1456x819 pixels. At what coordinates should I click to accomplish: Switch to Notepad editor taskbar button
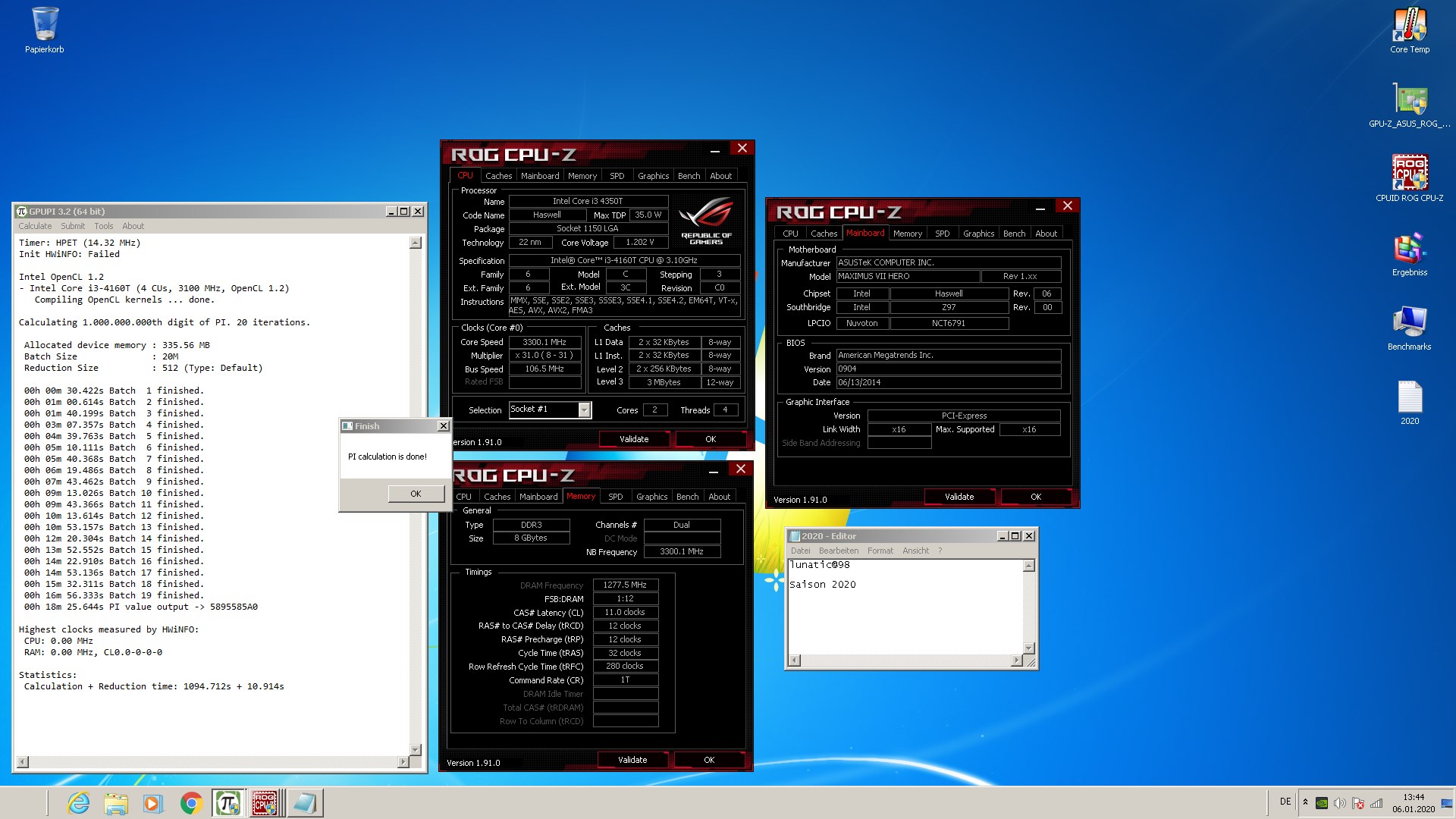[306, 803]
